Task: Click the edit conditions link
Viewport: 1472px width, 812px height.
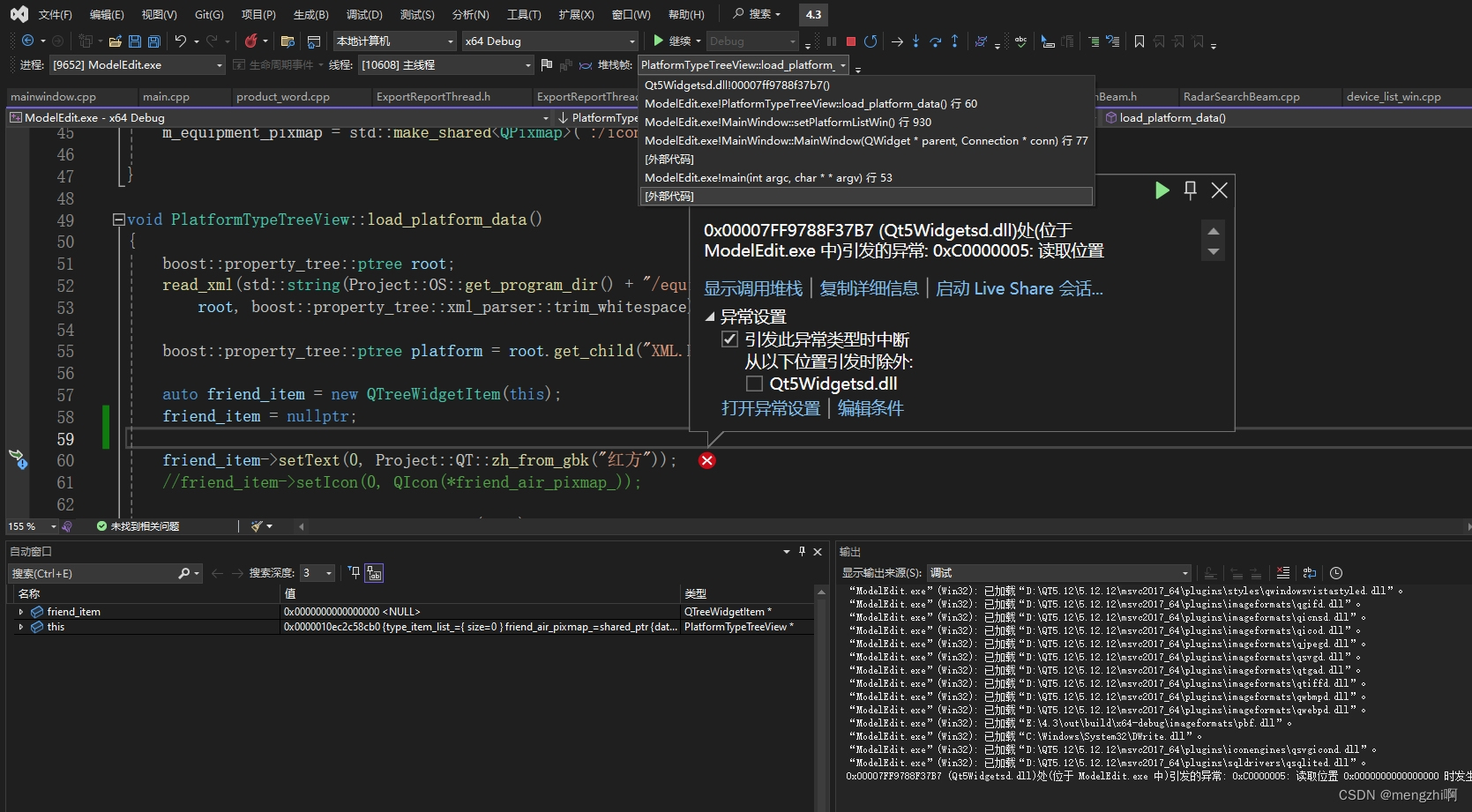Action: [870, 408]
